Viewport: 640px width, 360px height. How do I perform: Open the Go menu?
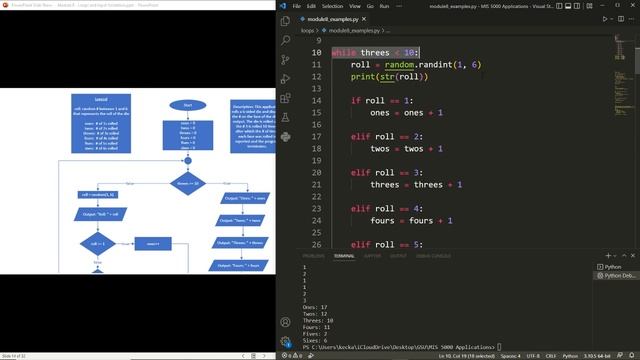(x=370, y=6)
